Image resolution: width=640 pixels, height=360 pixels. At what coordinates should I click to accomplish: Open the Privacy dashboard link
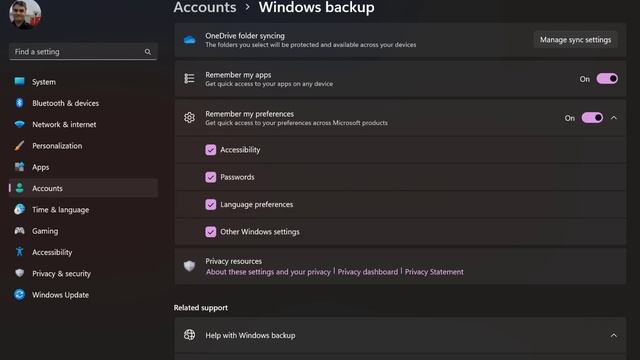[x=367, y=272]
